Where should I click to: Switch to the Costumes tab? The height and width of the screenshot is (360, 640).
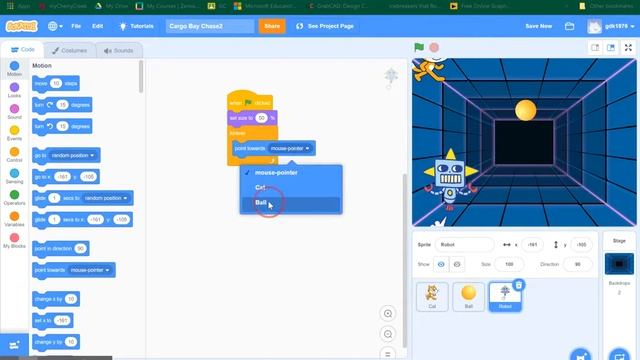click(69, 51)
